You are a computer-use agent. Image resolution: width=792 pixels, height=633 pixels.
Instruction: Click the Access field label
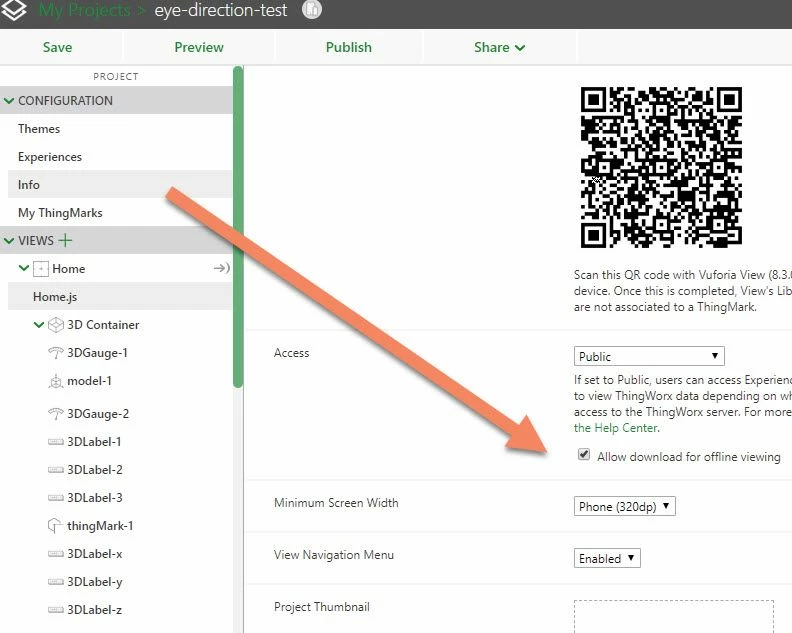point(291,353)
